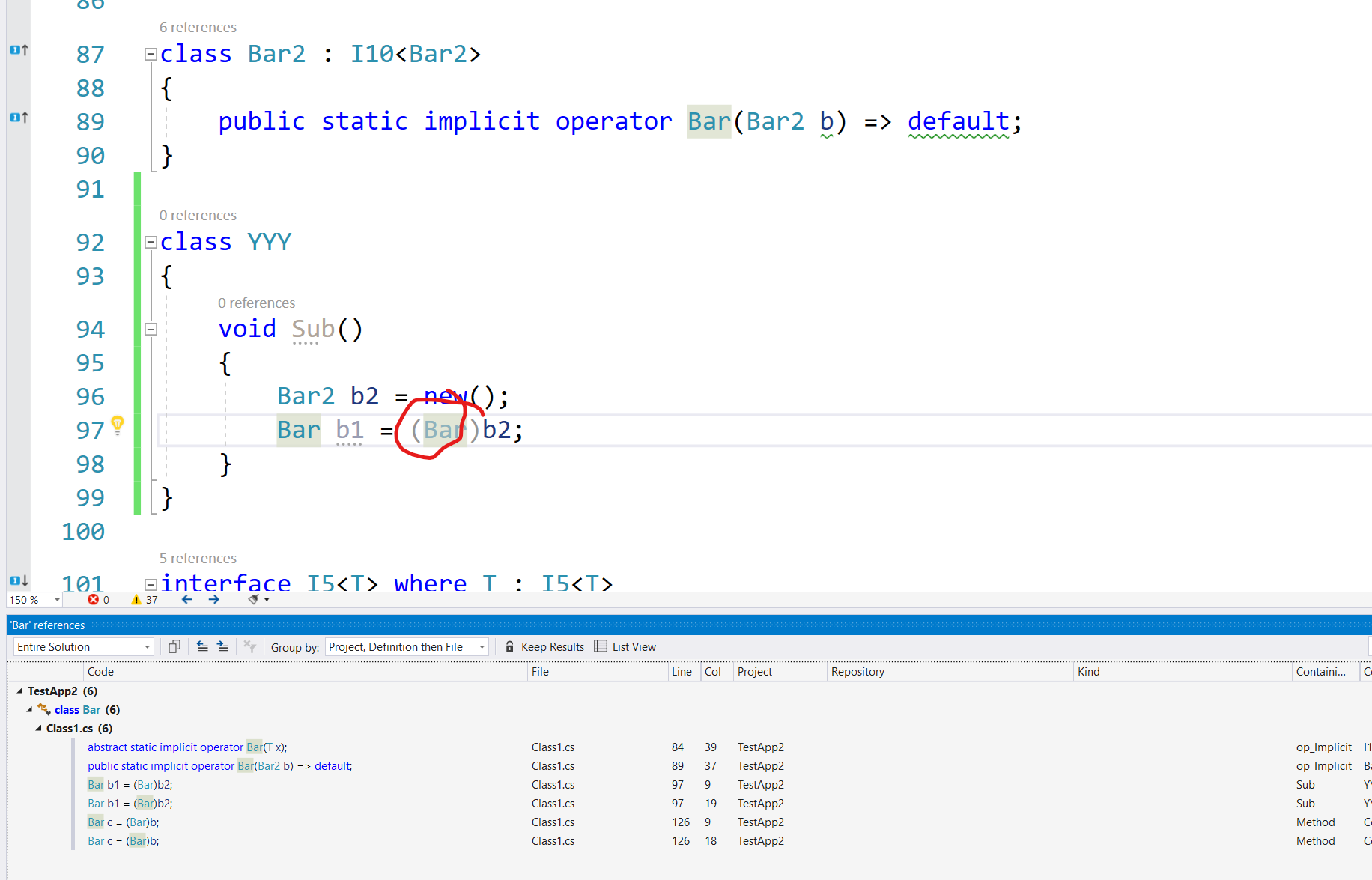
Task: Select the 'Bar' references window tab
Action: 48,625
